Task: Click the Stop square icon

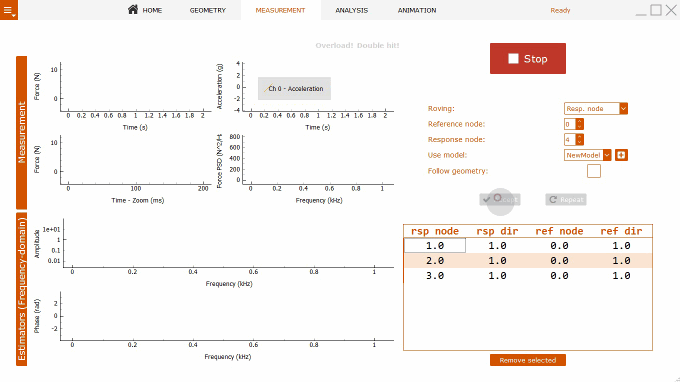Action: (x=513, y=59)
